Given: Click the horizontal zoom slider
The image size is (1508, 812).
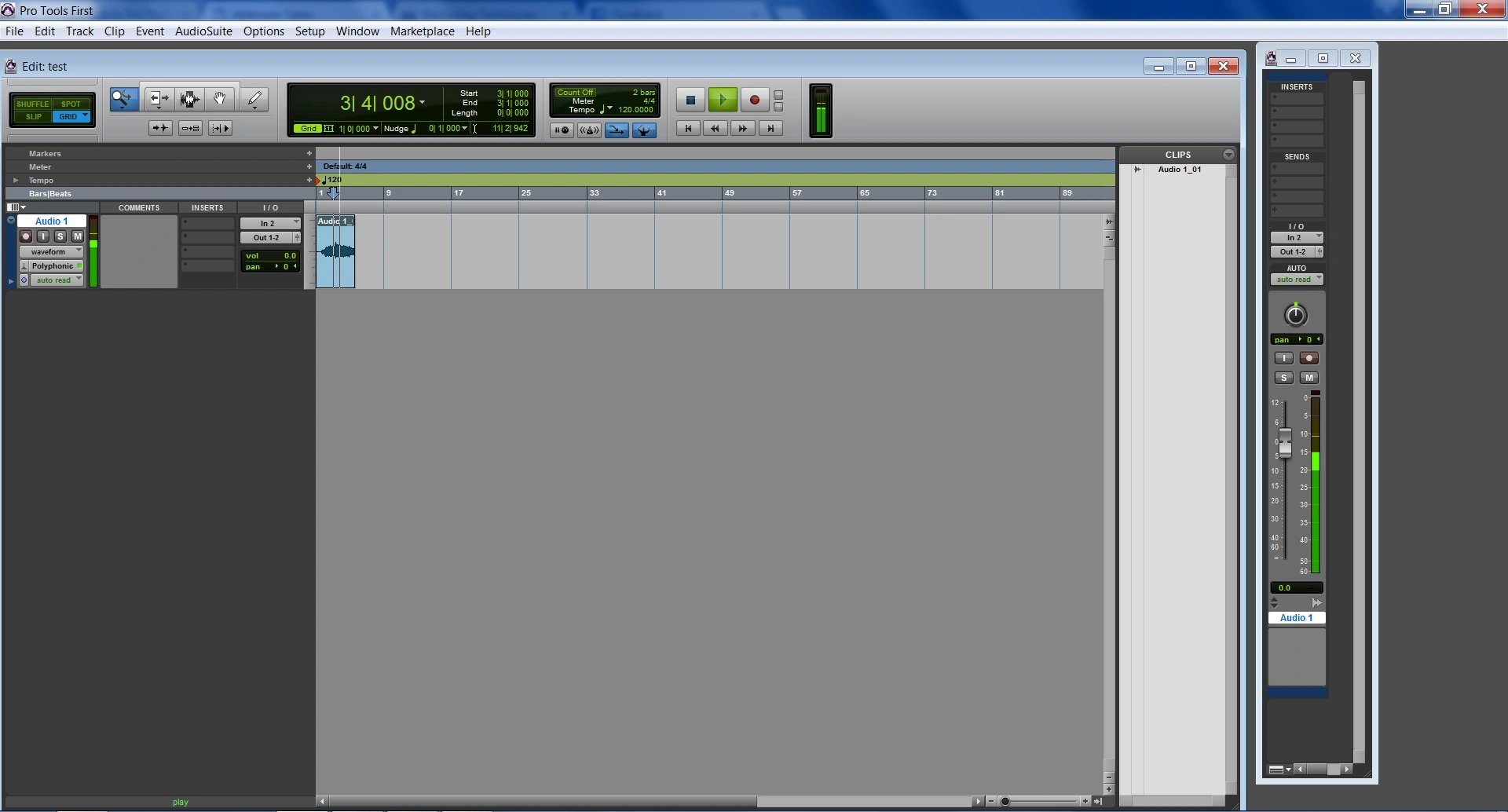Looking at the screenshot, I should (1005, 802).
